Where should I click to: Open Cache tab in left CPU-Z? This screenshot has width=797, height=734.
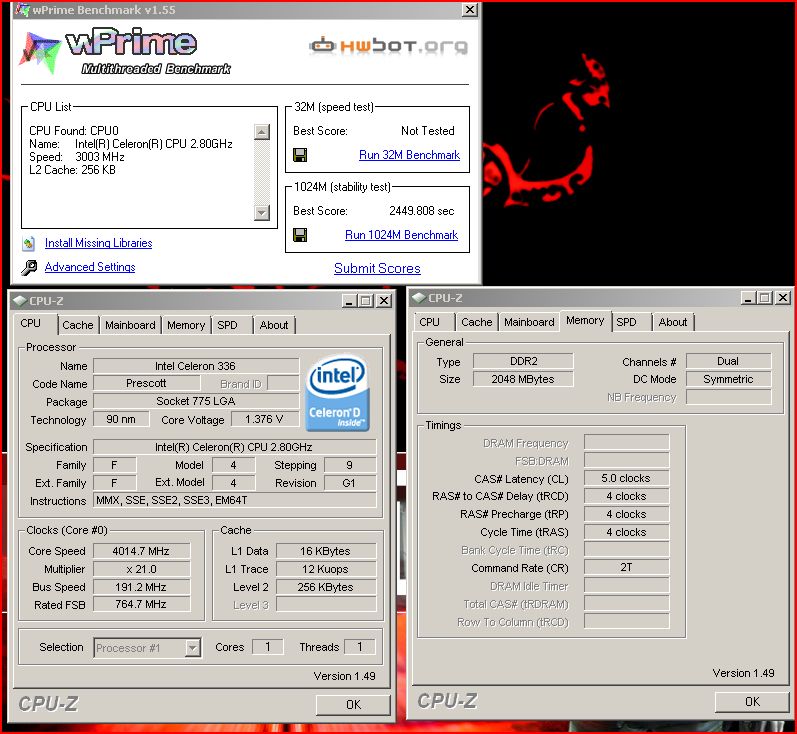(x=78, y=325)
